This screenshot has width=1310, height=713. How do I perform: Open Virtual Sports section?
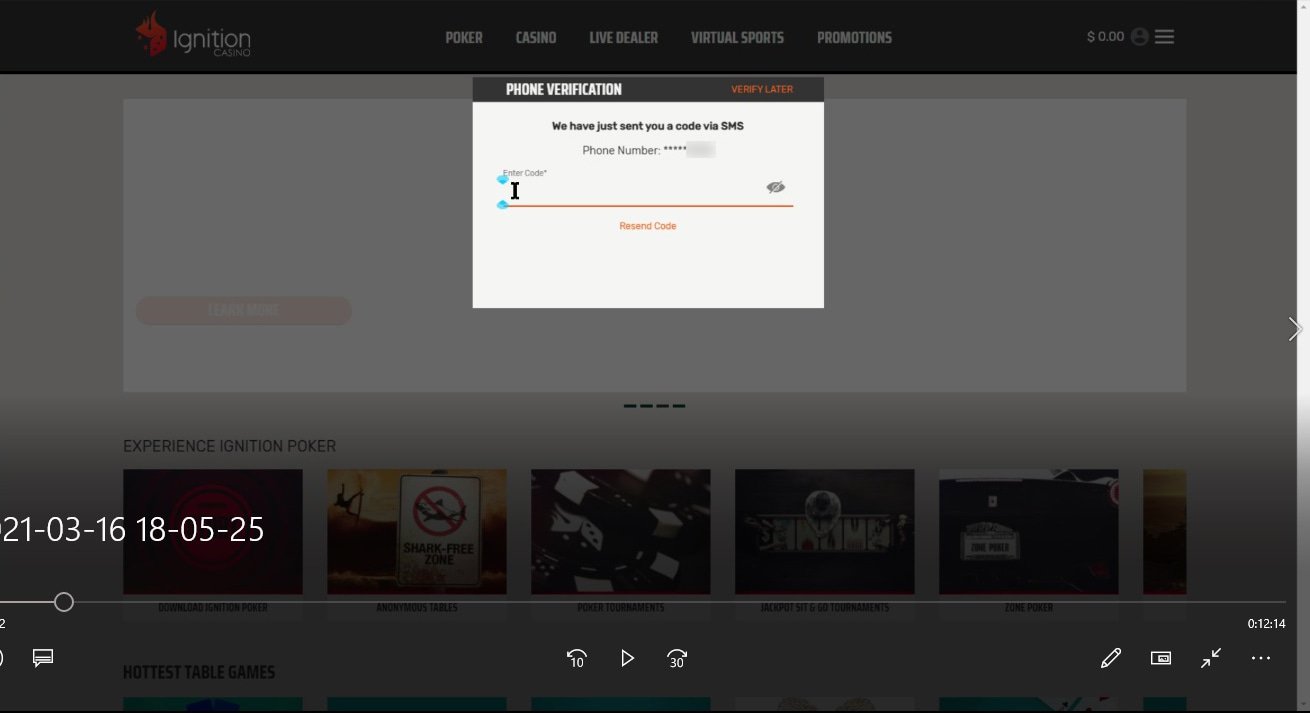click(x=738, y=38)
